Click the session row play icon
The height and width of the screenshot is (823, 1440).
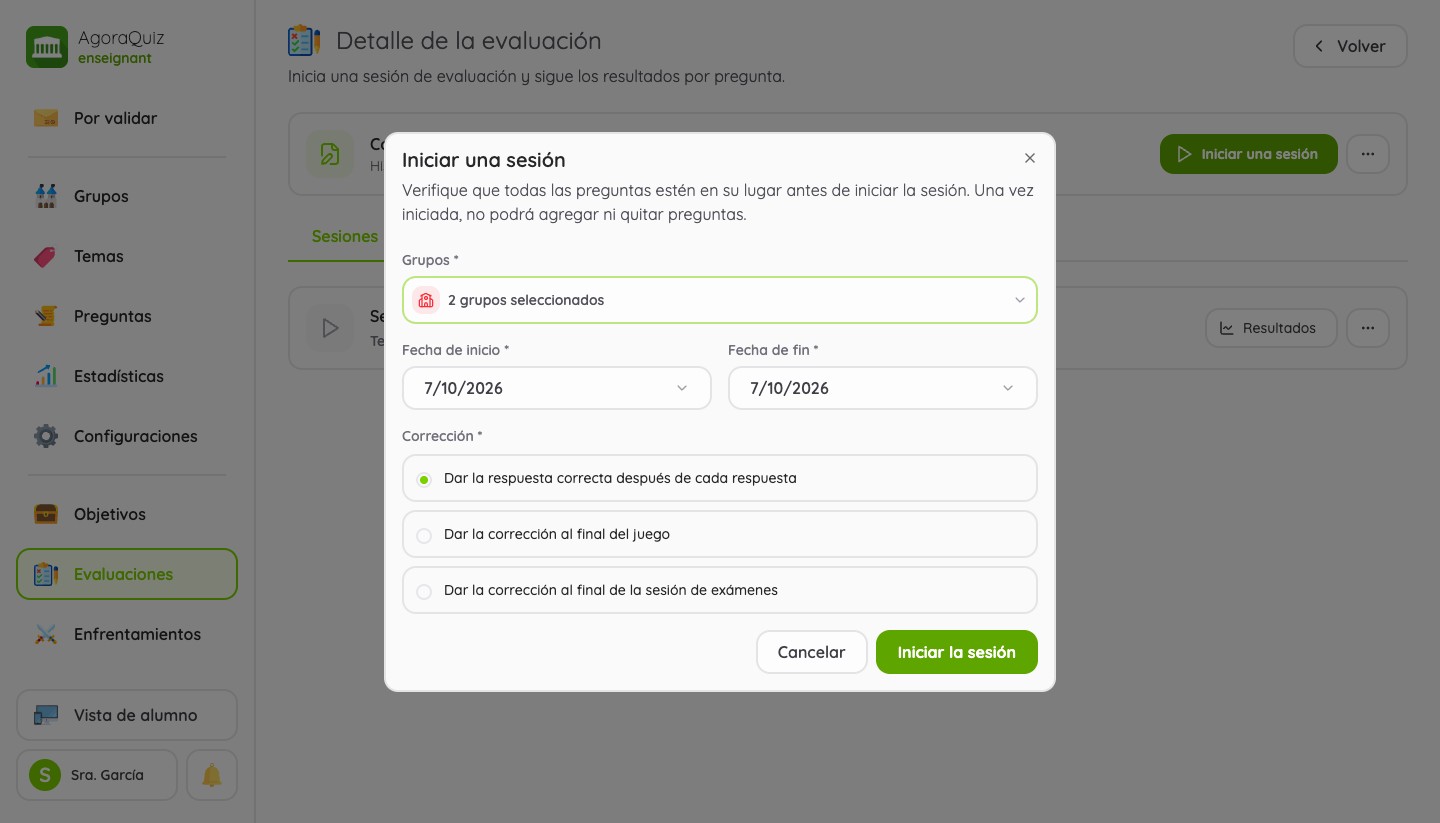(330, 328)
